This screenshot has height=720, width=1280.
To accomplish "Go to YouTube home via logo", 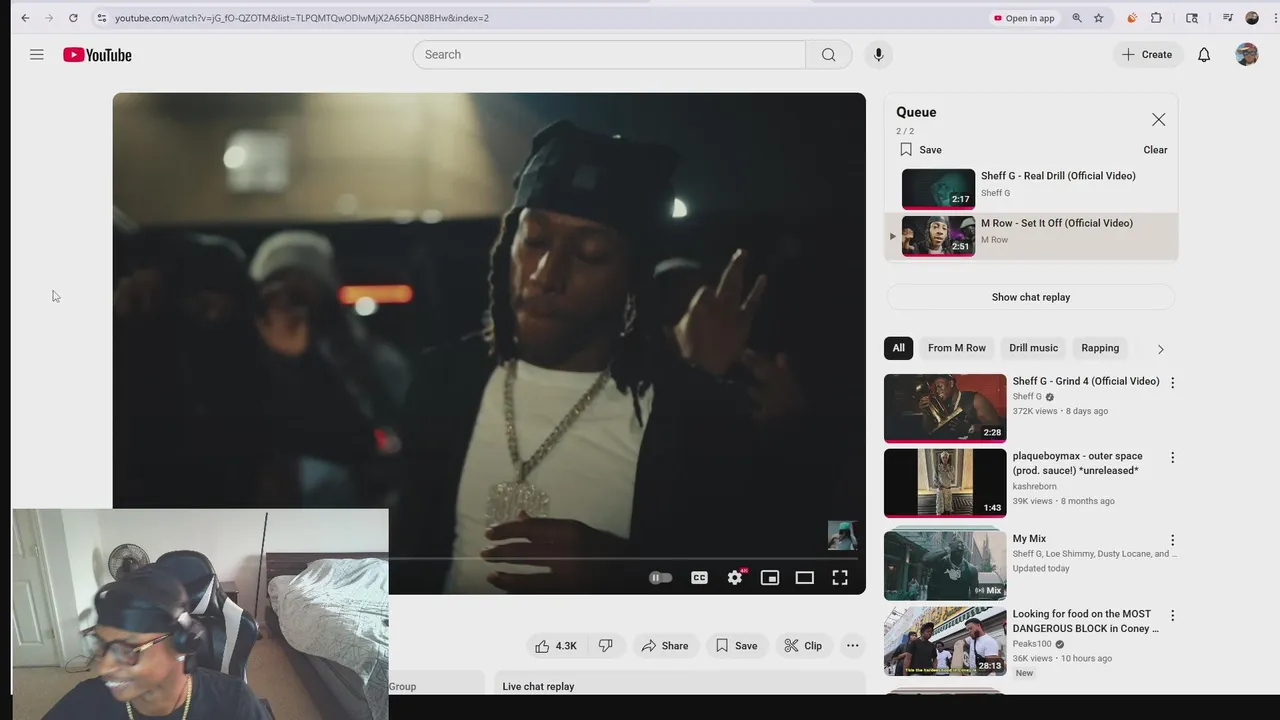I will click(97, 55).
